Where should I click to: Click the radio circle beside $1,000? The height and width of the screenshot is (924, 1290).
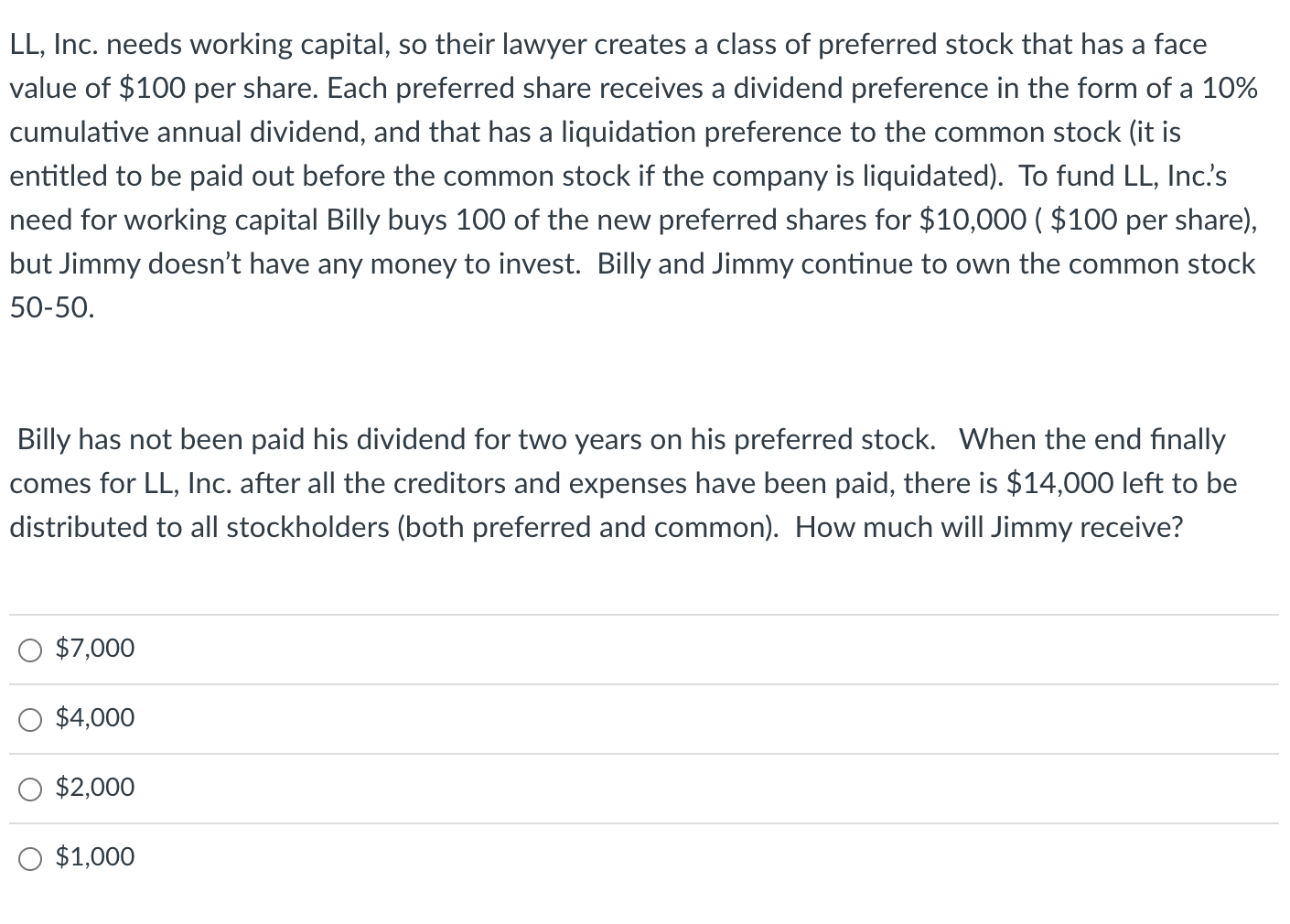pos(30,857)
